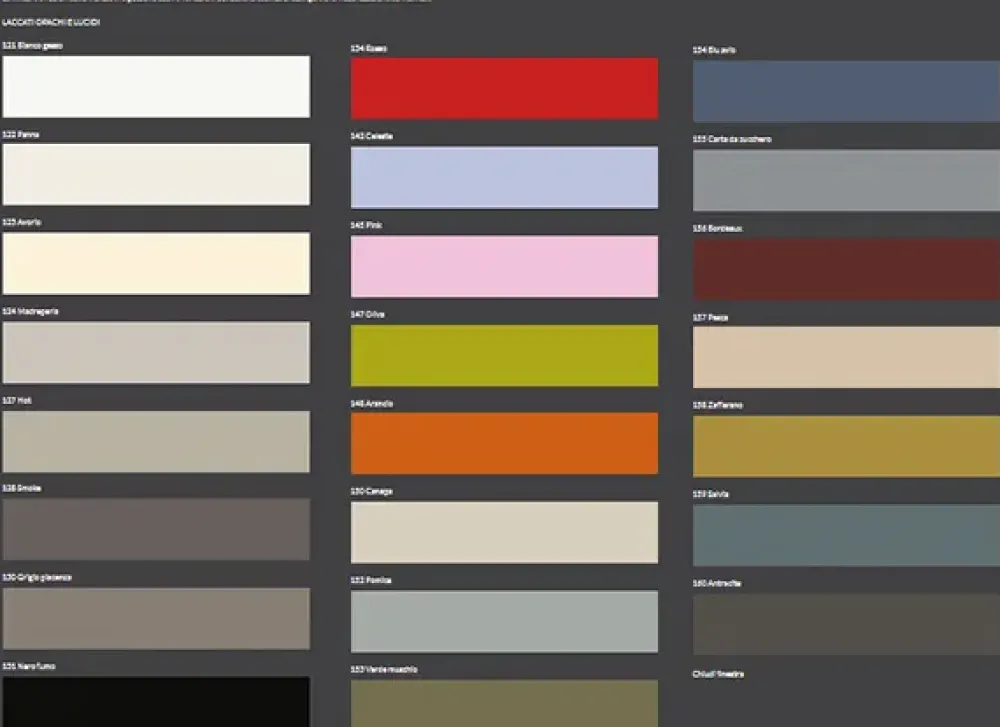Click the yellow-green Oliva swatch

pos(504,356)
